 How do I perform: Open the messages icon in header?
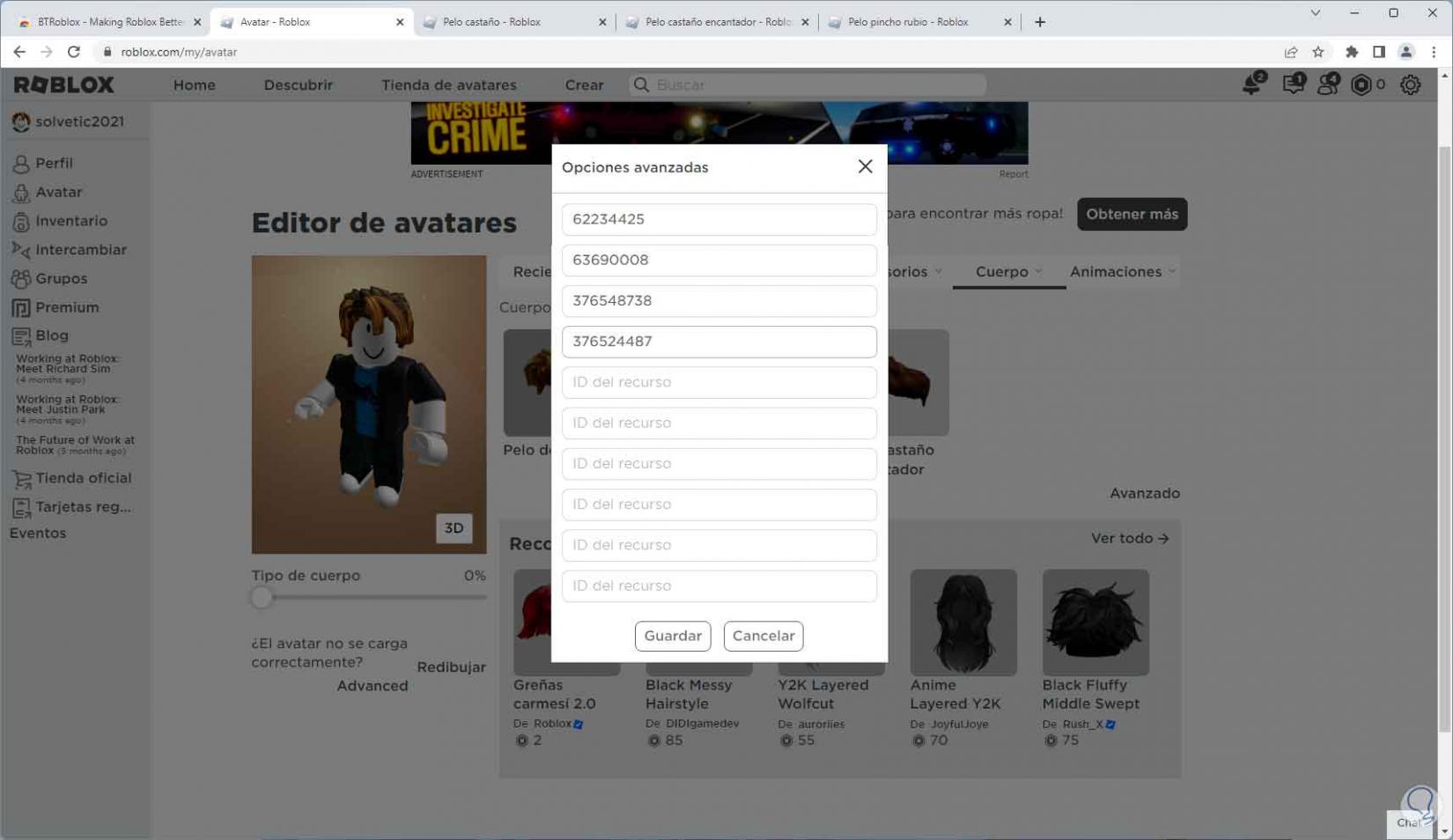[1293, 85]
